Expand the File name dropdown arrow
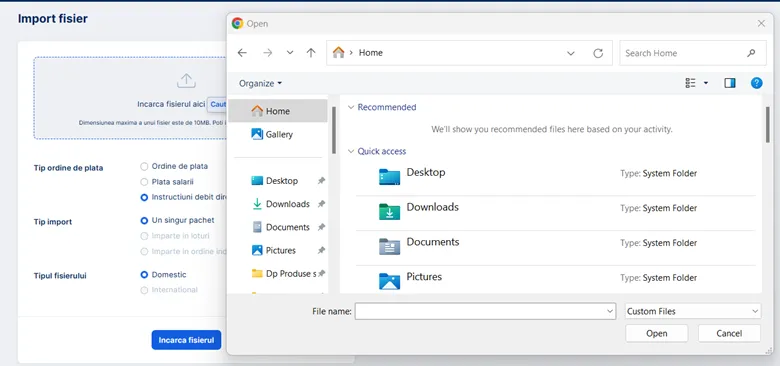Screen dimensions: 780x366 pos(610,311)
